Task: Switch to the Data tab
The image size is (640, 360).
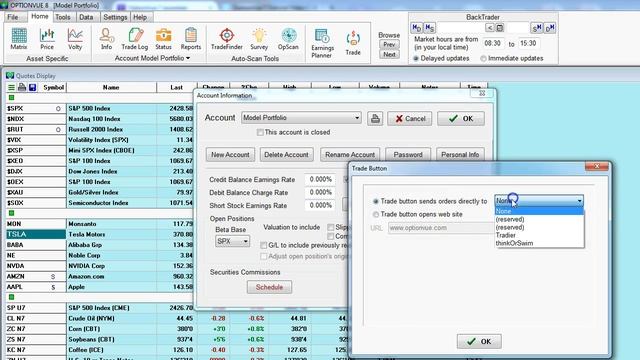Action: pyautogui.click(x=86, y=17)
